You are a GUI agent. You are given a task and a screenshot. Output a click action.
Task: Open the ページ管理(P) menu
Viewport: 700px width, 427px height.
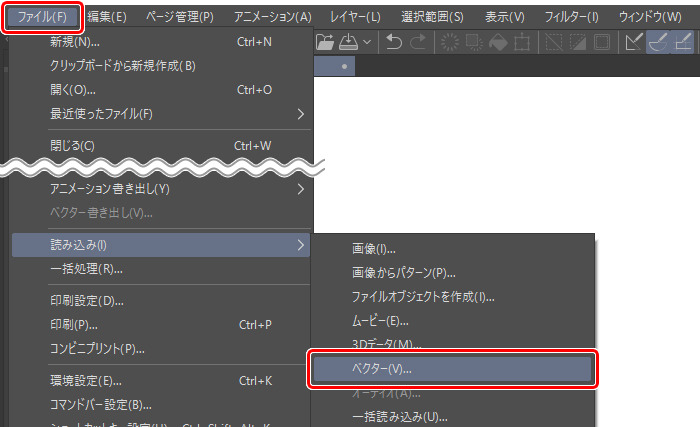(x=180, y=17)
